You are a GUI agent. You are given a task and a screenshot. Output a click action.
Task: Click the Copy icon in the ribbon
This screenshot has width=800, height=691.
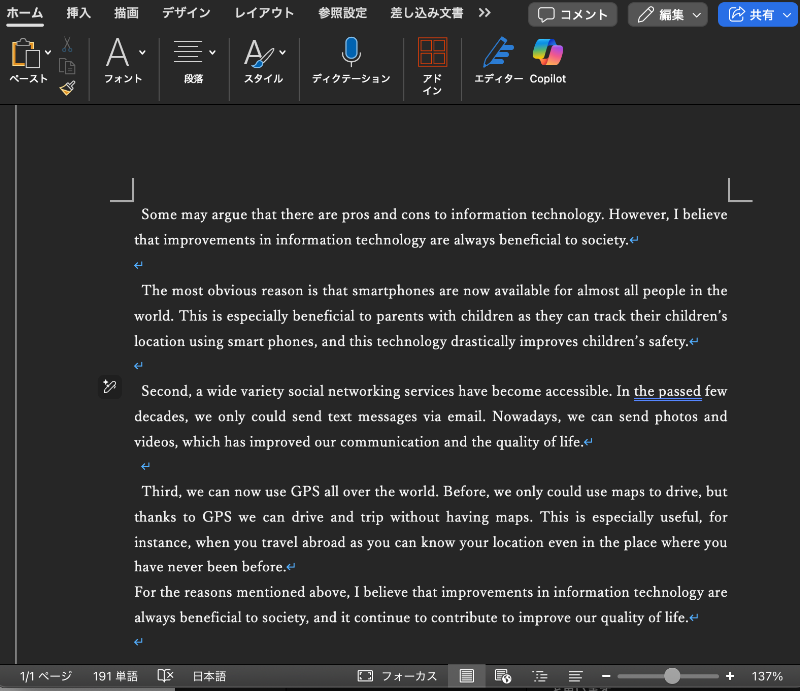coord(67,66)
